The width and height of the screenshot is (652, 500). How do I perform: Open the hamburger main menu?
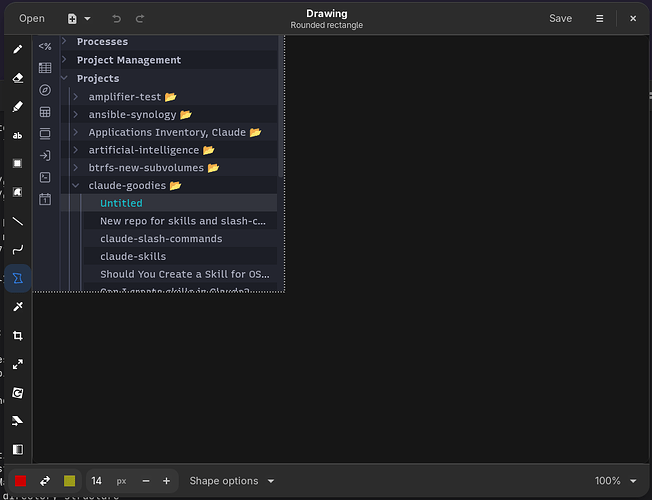[x=600, y=19]
